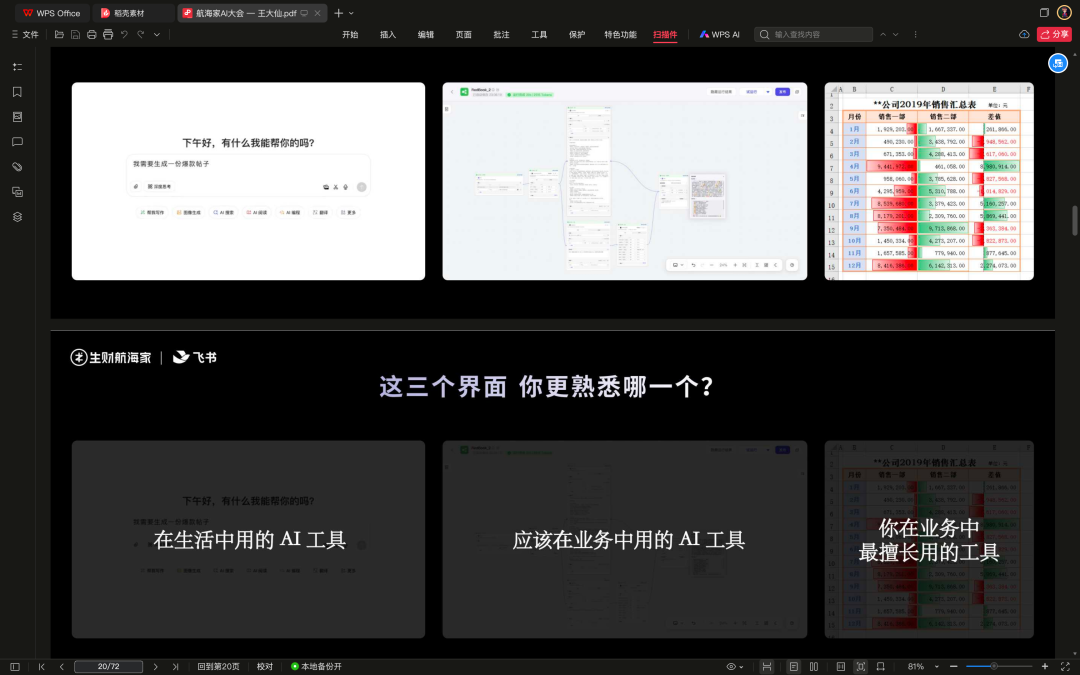The width and height of the screenshot is (1080, 675).
Task: Launch the WPS AI assistant
Action: 720,34
